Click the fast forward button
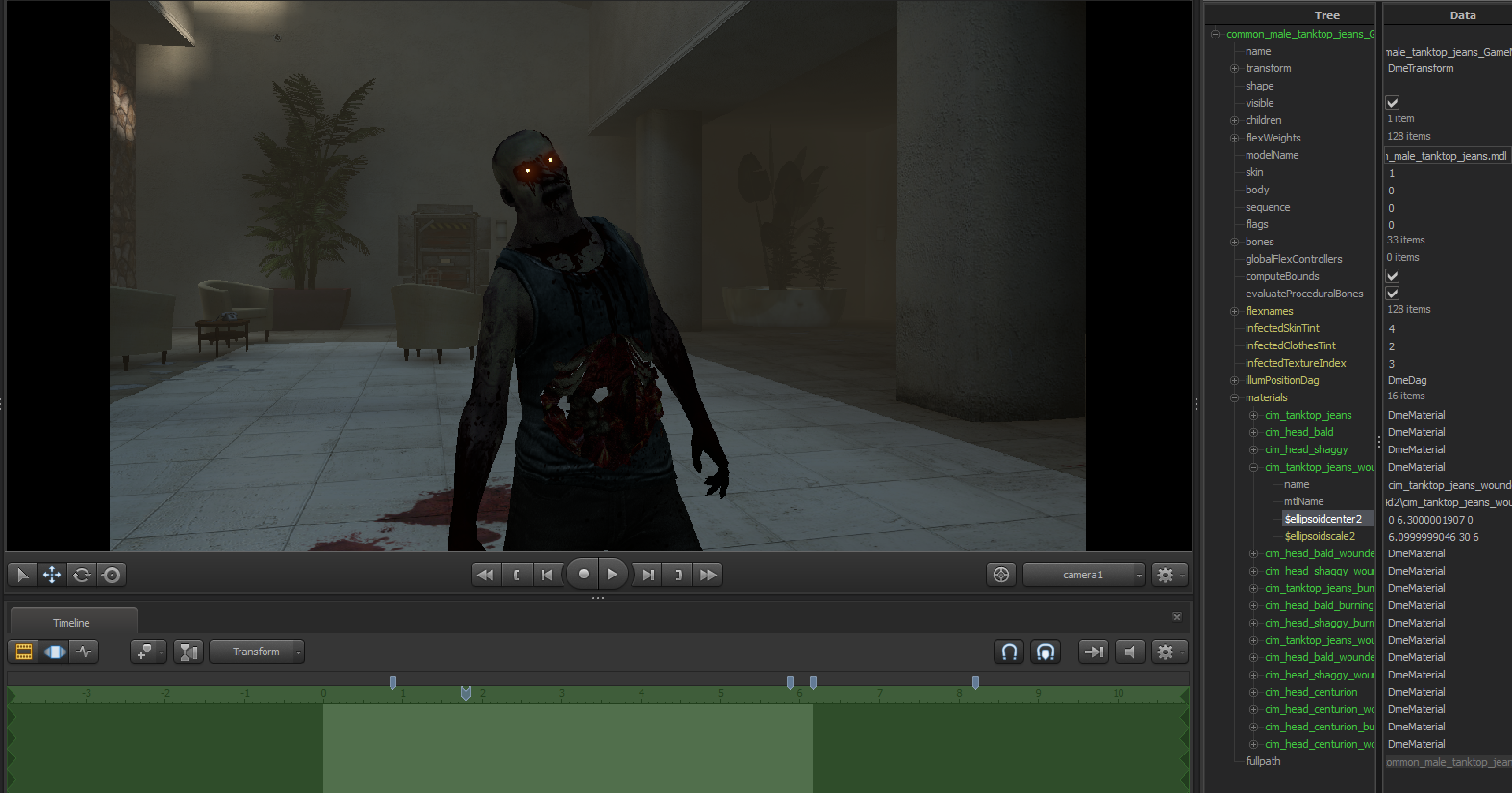Screen dimensions: 1512x793 coord(709,575)
